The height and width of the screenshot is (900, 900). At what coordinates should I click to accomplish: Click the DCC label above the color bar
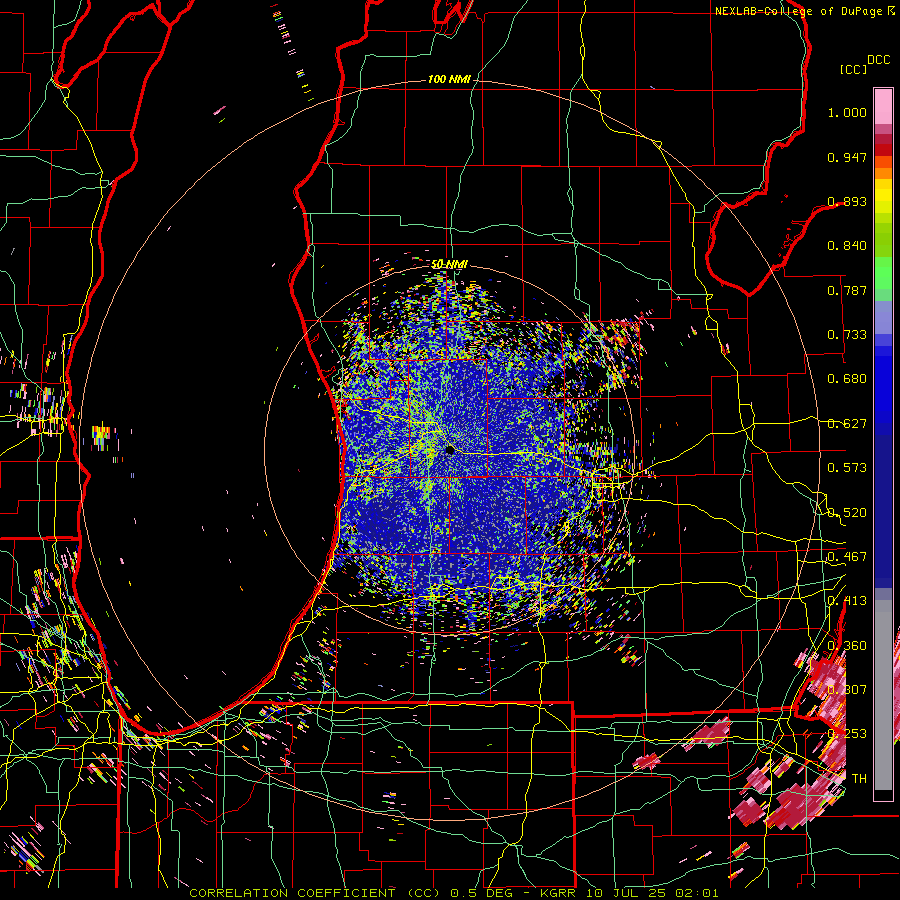(879, 60)
